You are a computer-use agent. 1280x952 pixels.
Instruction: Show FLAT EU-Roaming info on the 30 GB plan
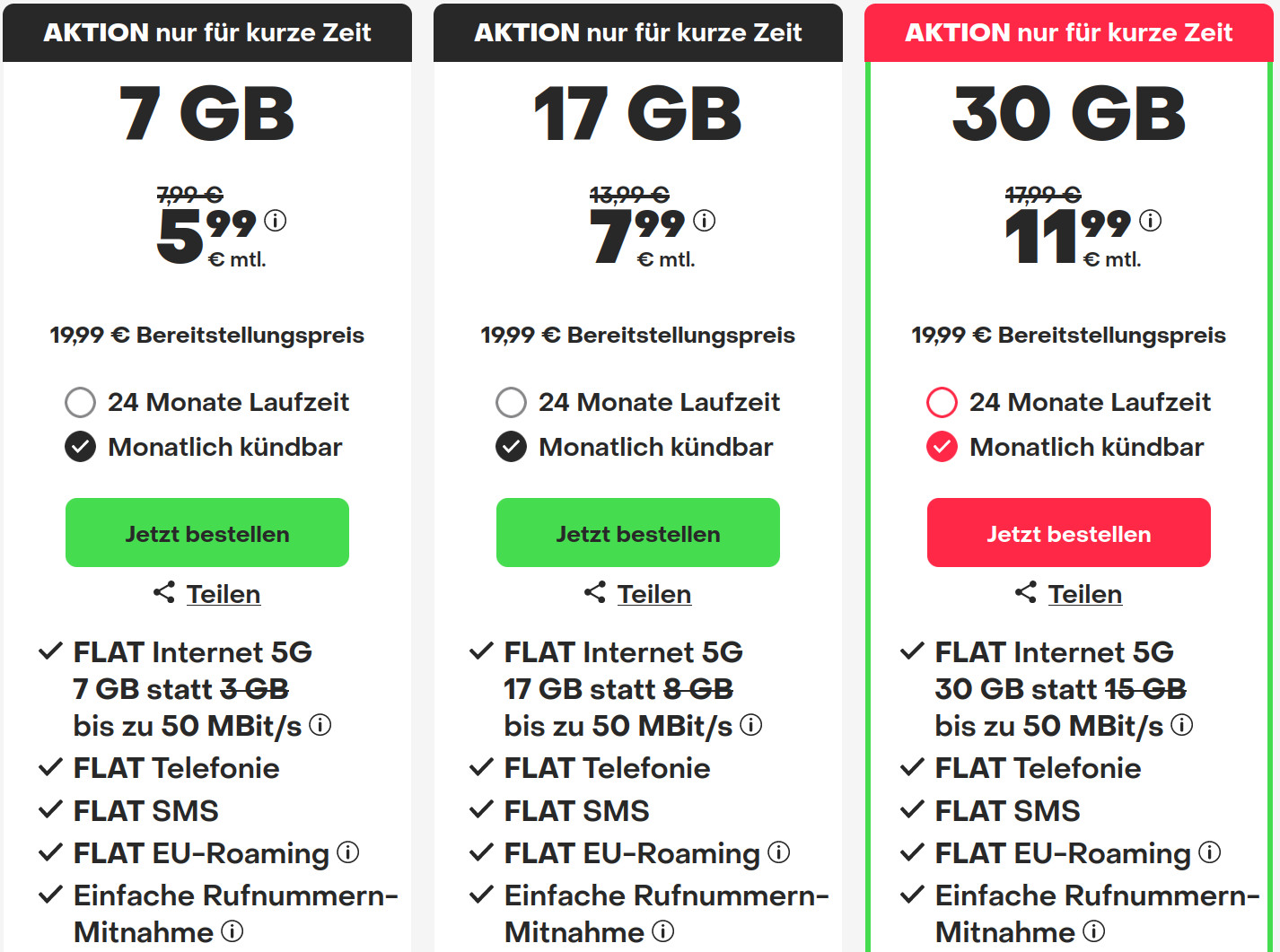tap(1207, 852)
